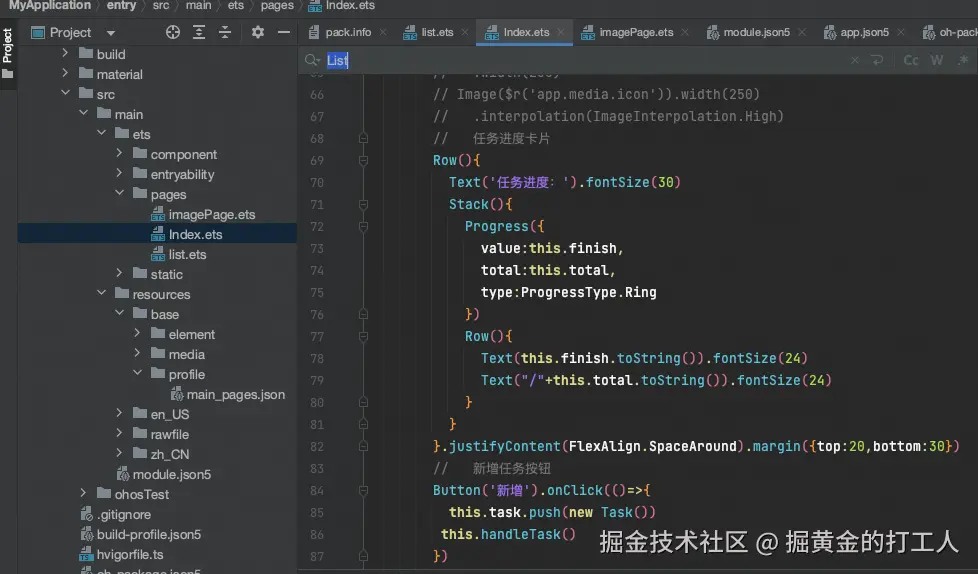Click pages in the breadcrumb path
The image size is (978, 574).
(x=277, y=6)
